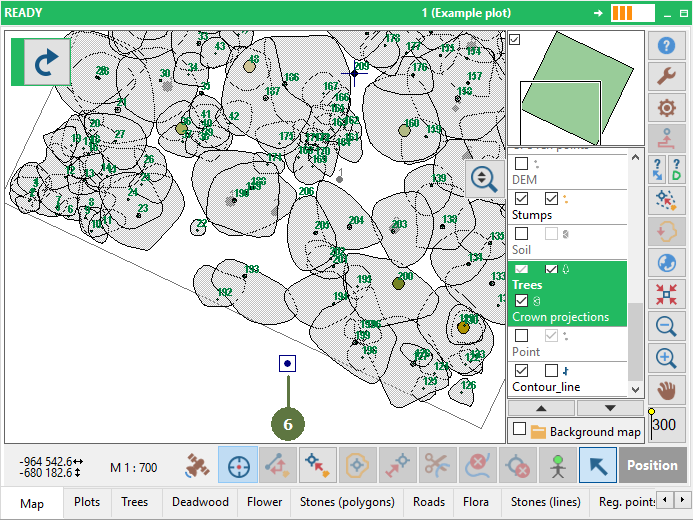This screenshot has width=693, height=520.
Task: Enable the Background map checkbox
Action: click(x=519, y=429)
